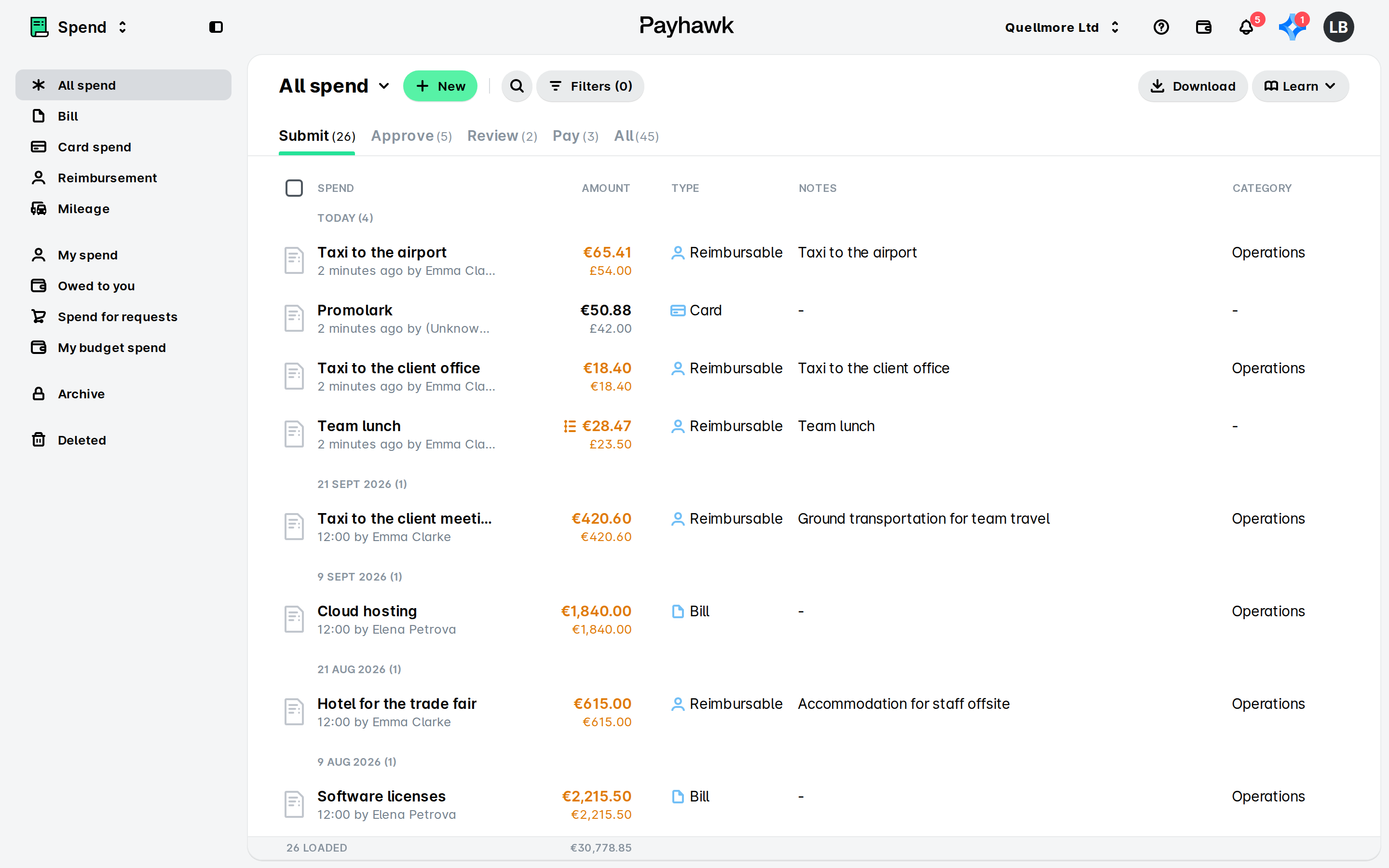Open the Learn dropdown menu
Viewport: 1389px width, 868px height.
[x=1300, y=86]
